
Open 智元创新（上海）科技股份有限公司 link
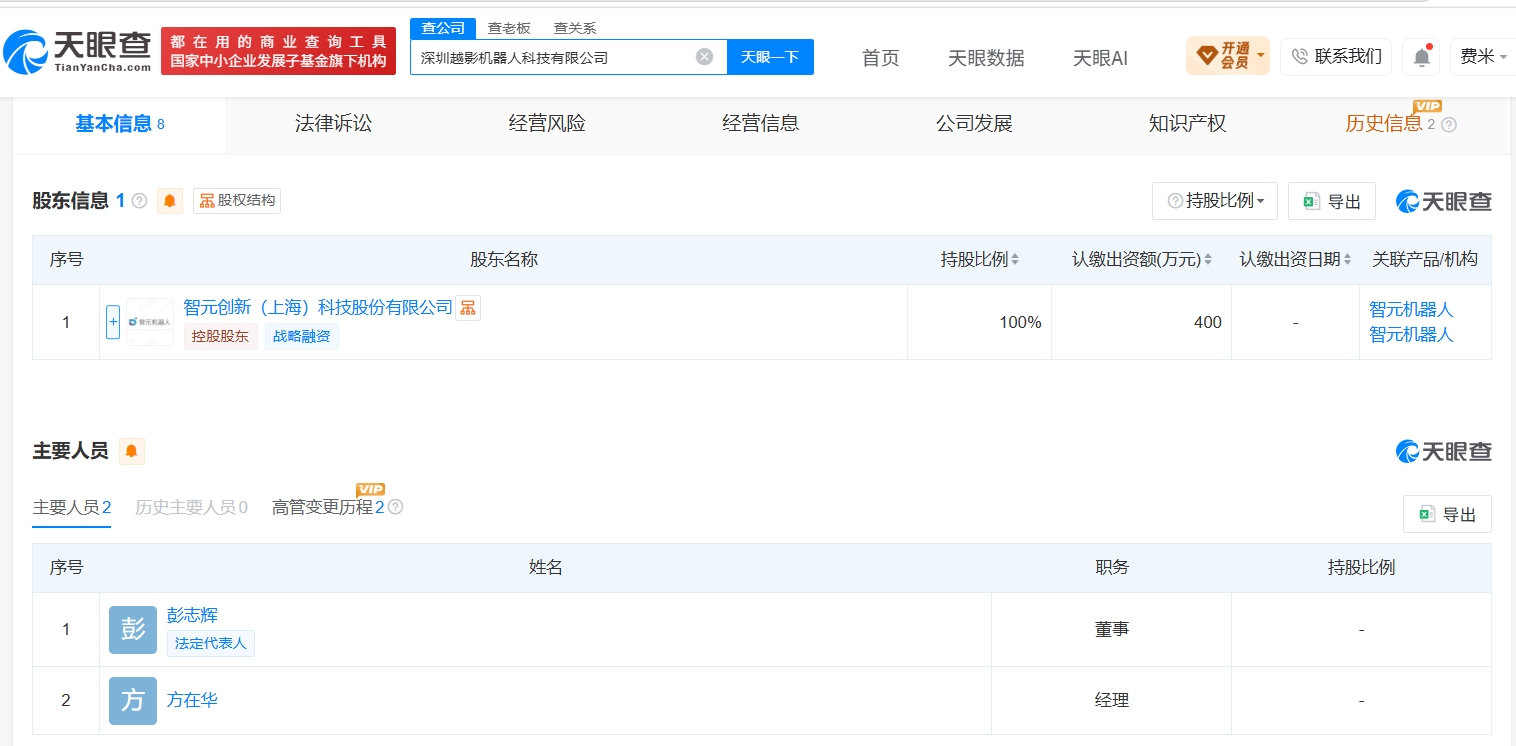(x=318, y=308)
